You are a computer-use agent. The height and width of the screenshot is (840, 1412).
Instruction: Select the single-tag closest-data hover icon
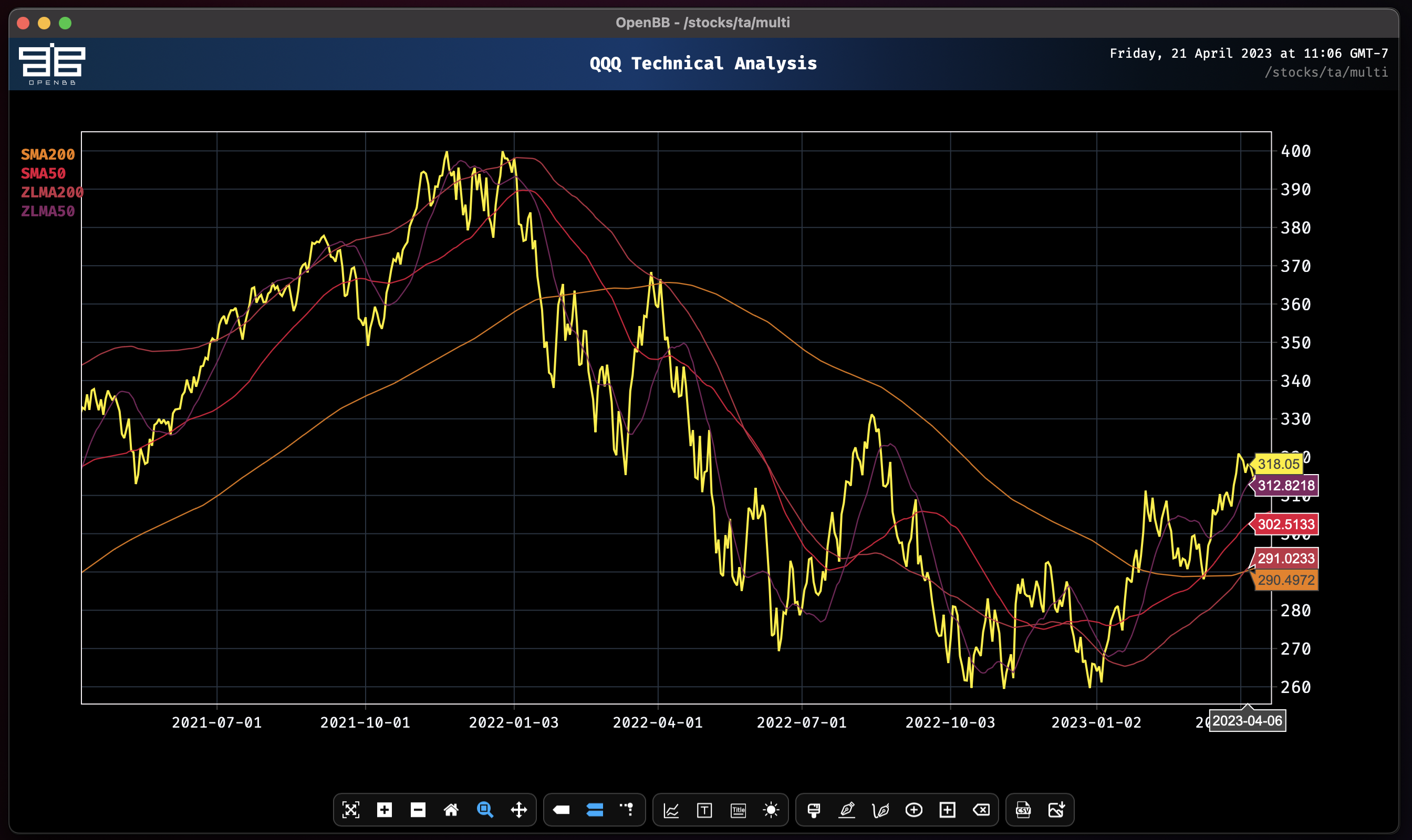tap(562, 810)
